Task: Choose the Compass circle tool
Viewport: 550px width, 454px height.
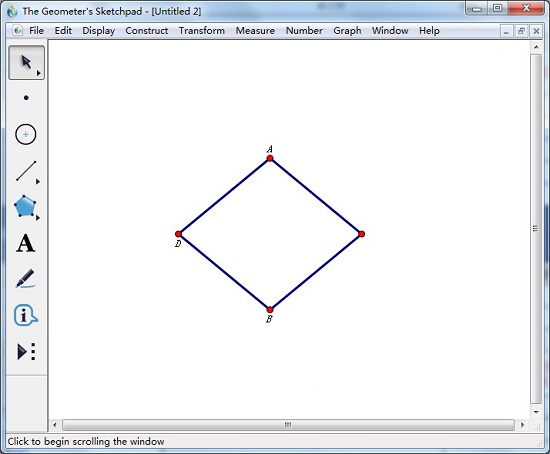Action: [x=26, y=134]
